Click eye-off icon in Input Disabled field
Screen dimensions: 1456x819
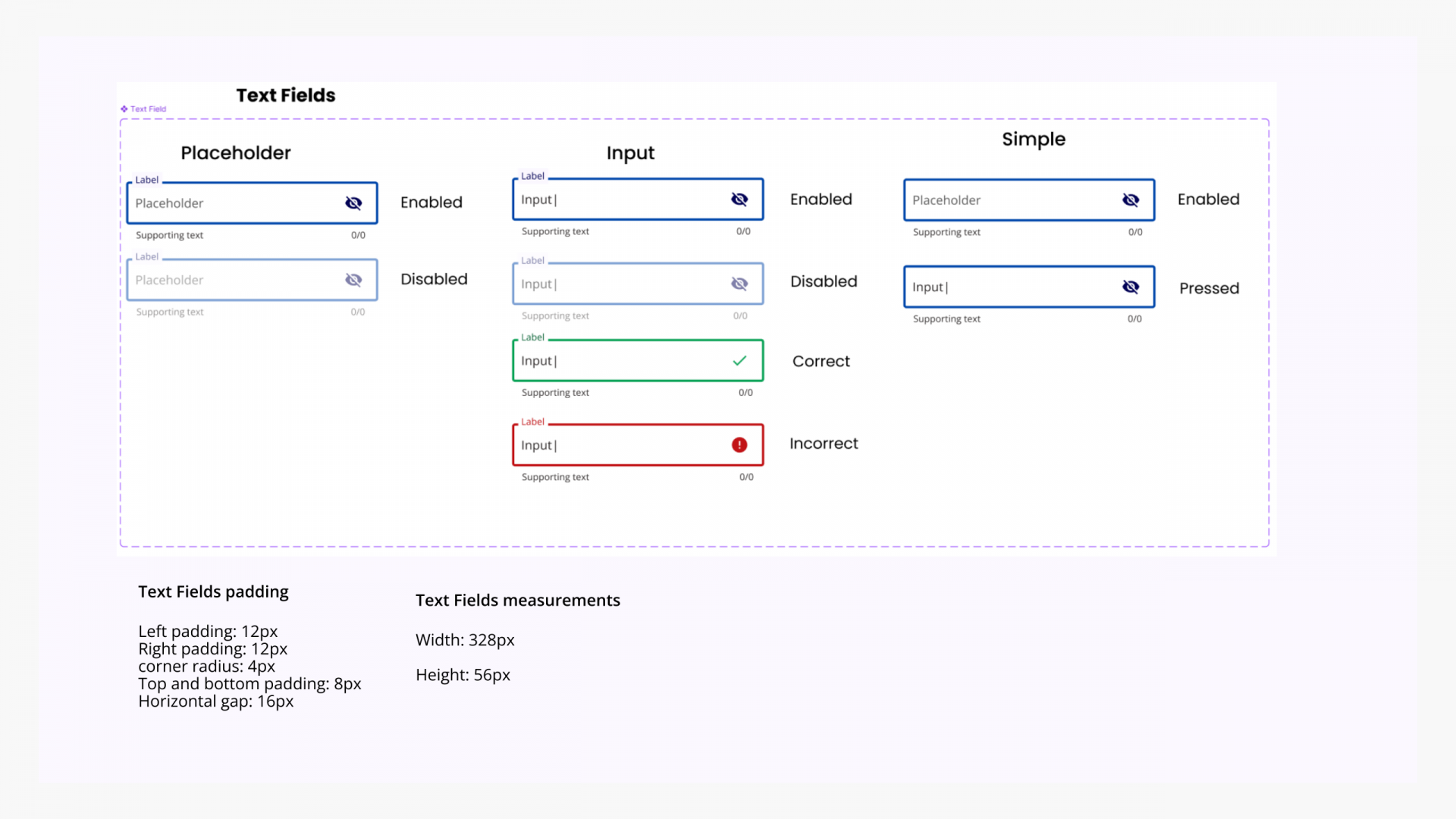739,284
